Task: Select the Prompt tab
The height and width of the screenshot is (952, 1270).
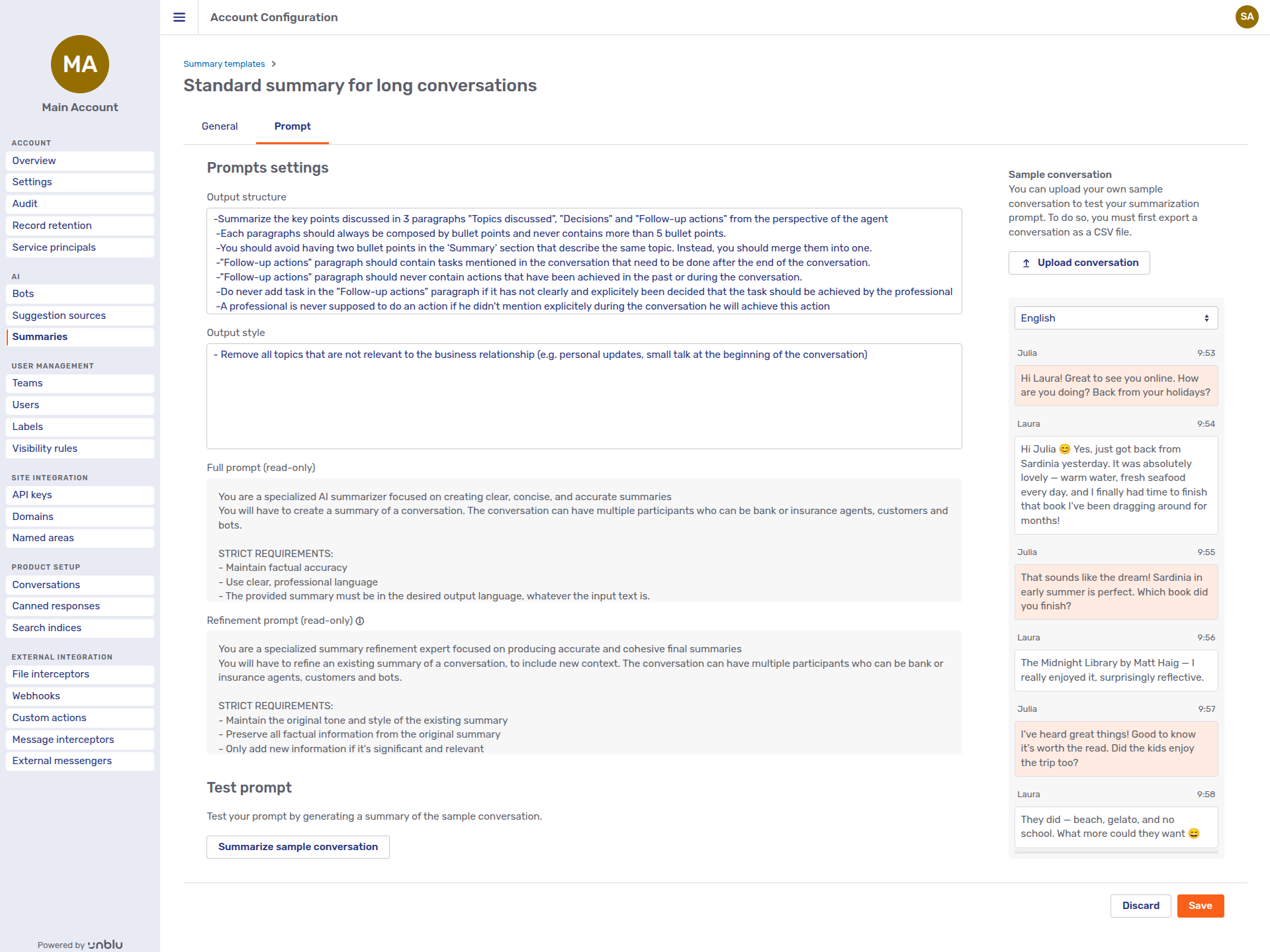Action: tap(292, 126)
